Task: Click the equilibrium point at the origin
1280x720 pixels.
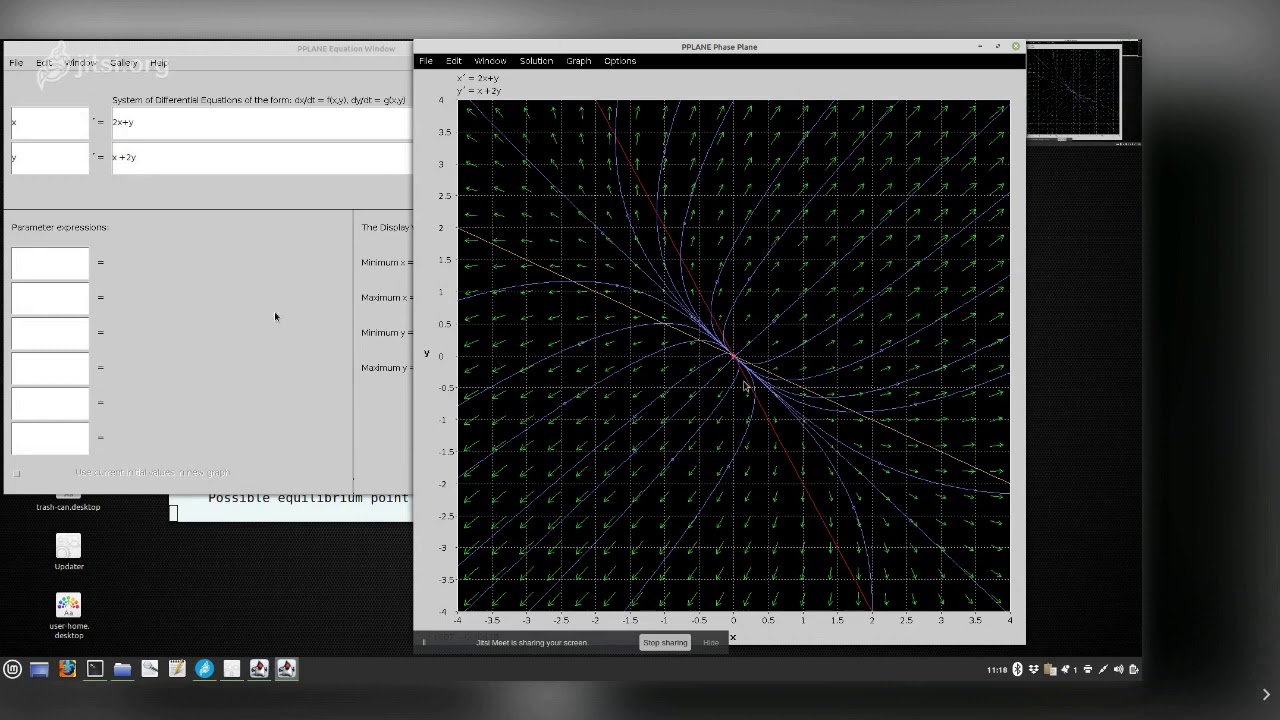Action: [x=733, y=356]
